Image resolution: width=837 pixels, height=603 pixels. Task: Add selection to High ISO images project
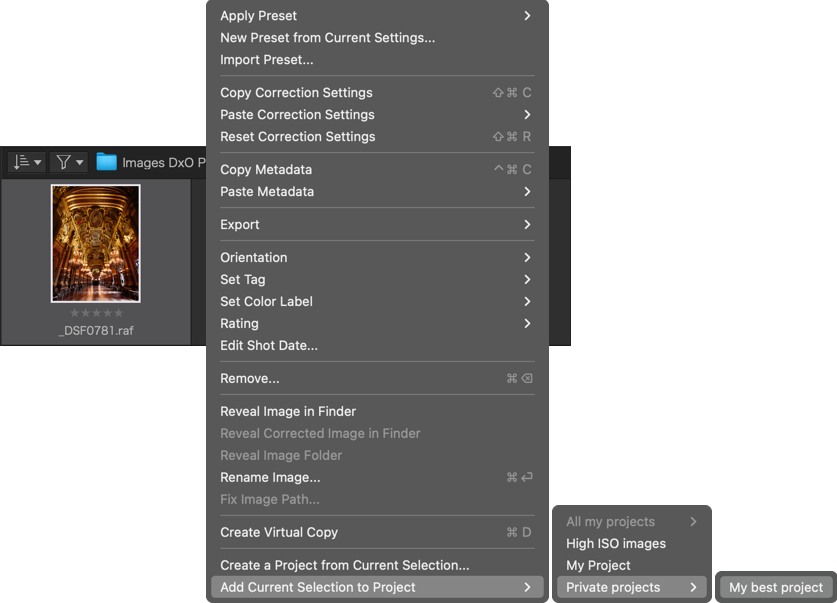pos(631,543)
